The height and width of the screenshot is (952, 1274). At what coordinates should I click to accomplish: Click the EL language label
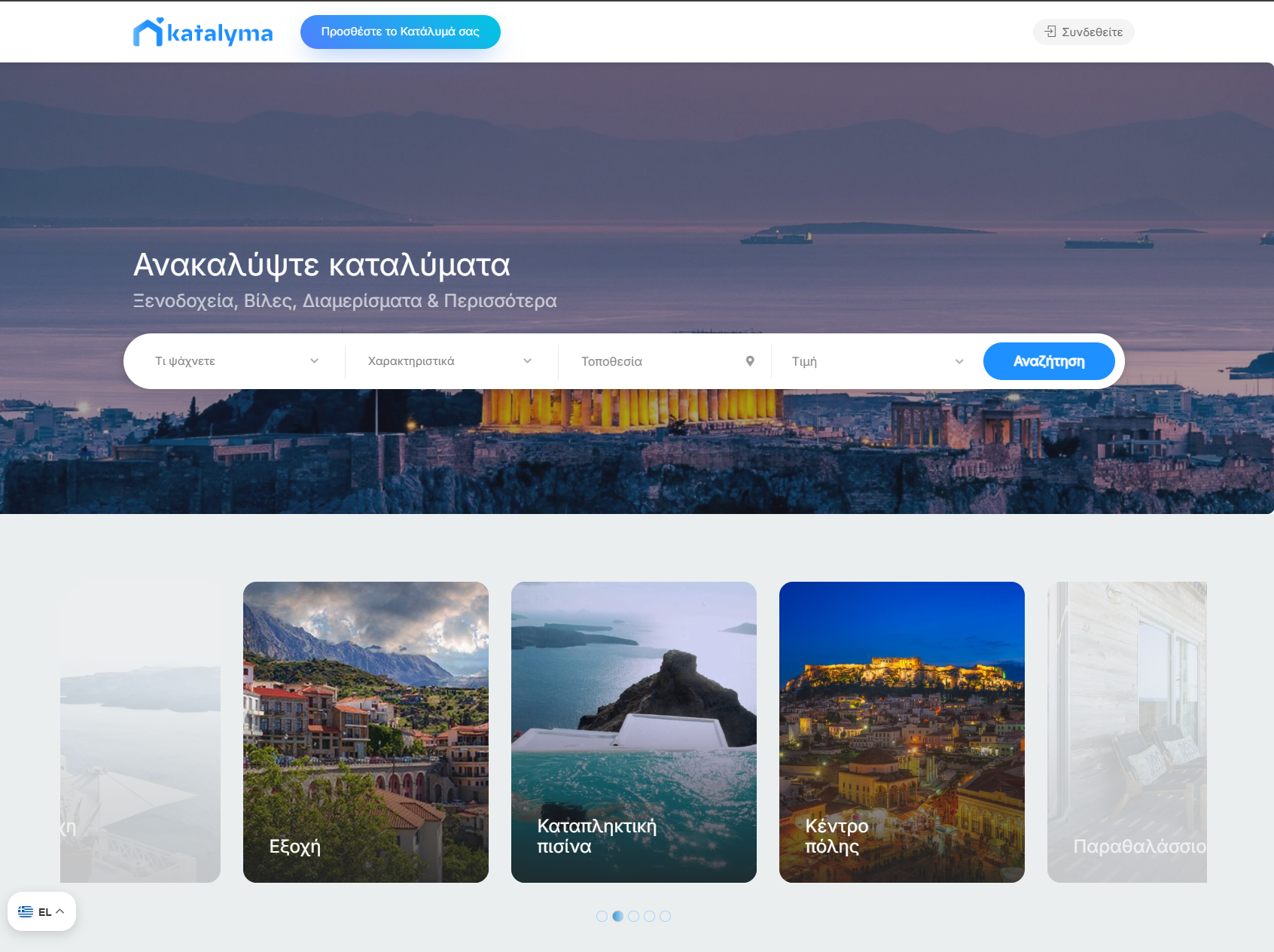click(45, 911)
